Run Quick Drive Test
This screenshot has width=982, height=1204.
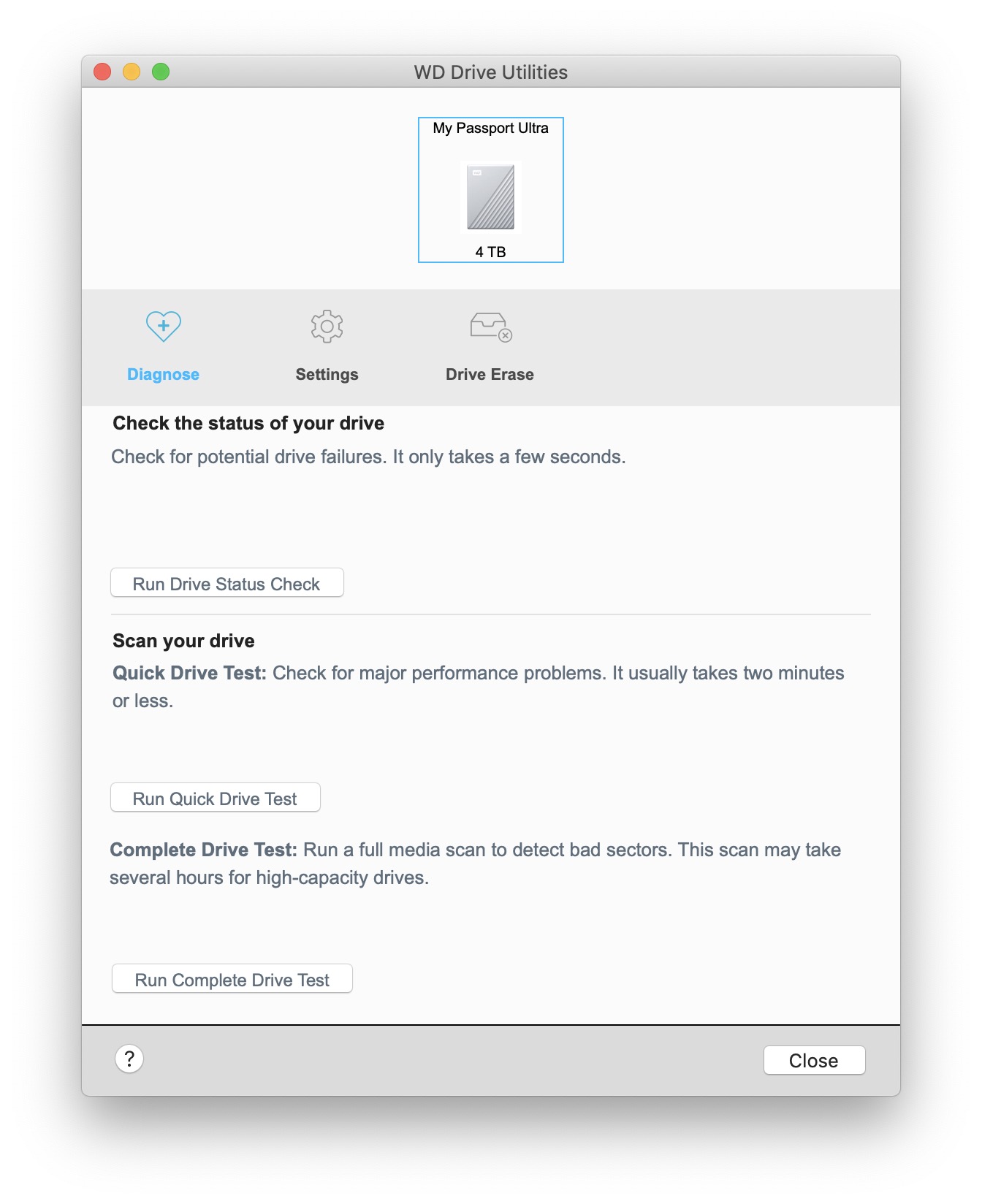(x=216, y=798)
